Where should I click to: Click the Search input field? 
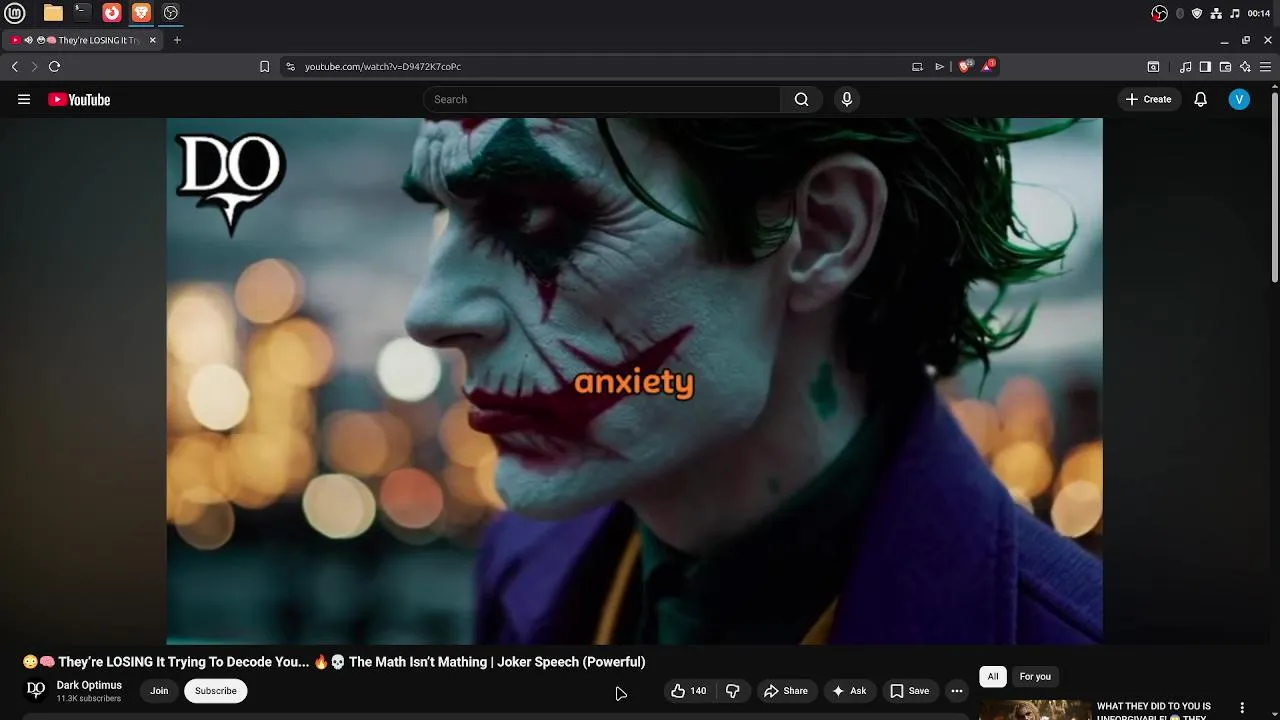click(x=602, y=99)
